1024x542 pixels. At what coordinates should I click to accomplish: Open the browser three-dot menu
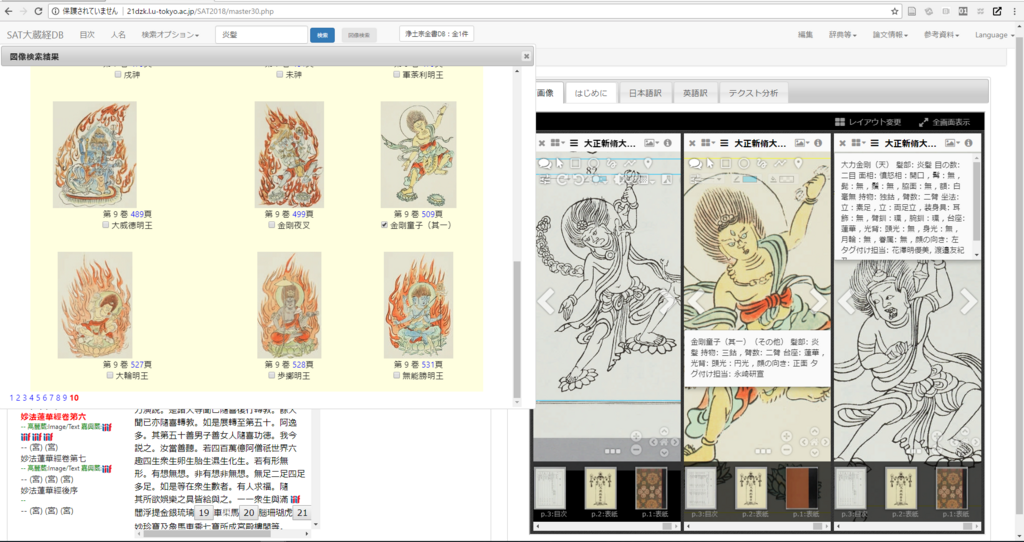coord(1015,11)
